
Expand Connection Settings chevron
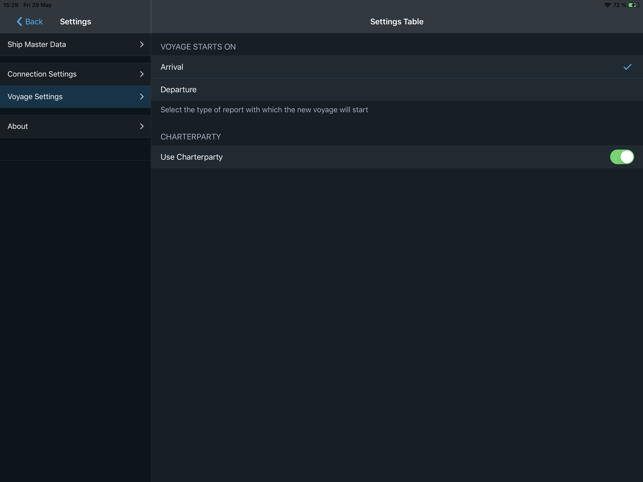pyautogui.click(x=141, y=74)
